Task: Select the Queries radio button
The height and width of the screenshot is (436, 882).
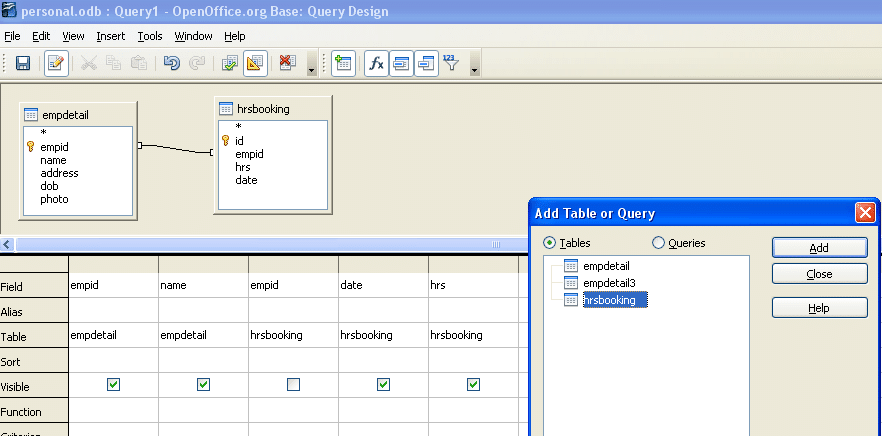Action: pos(658,243)
